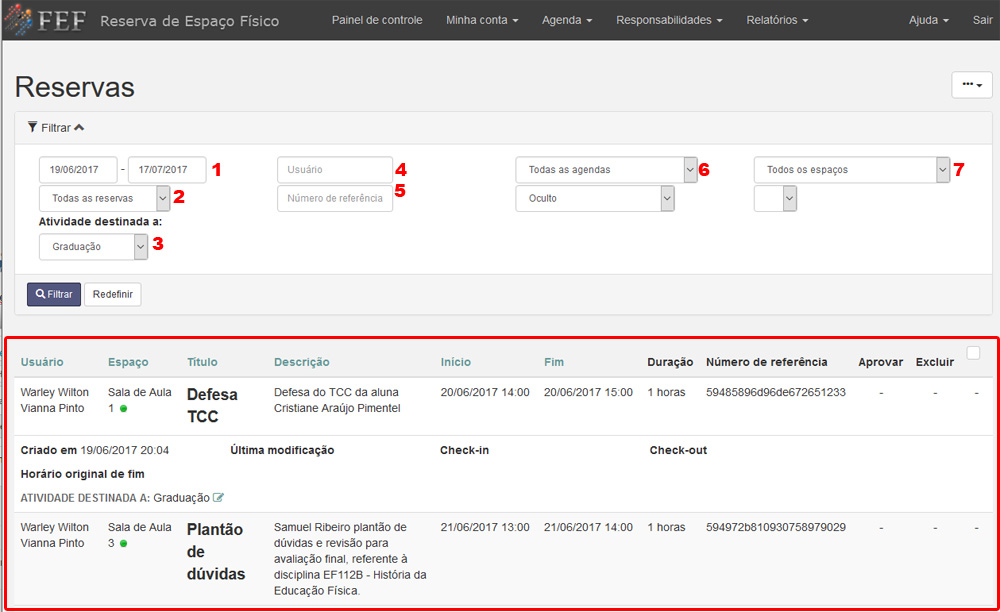Focus the Usuário input field
Viewport: 1000px width, 612px height.
pyautogui.click(x=335, y=170)
